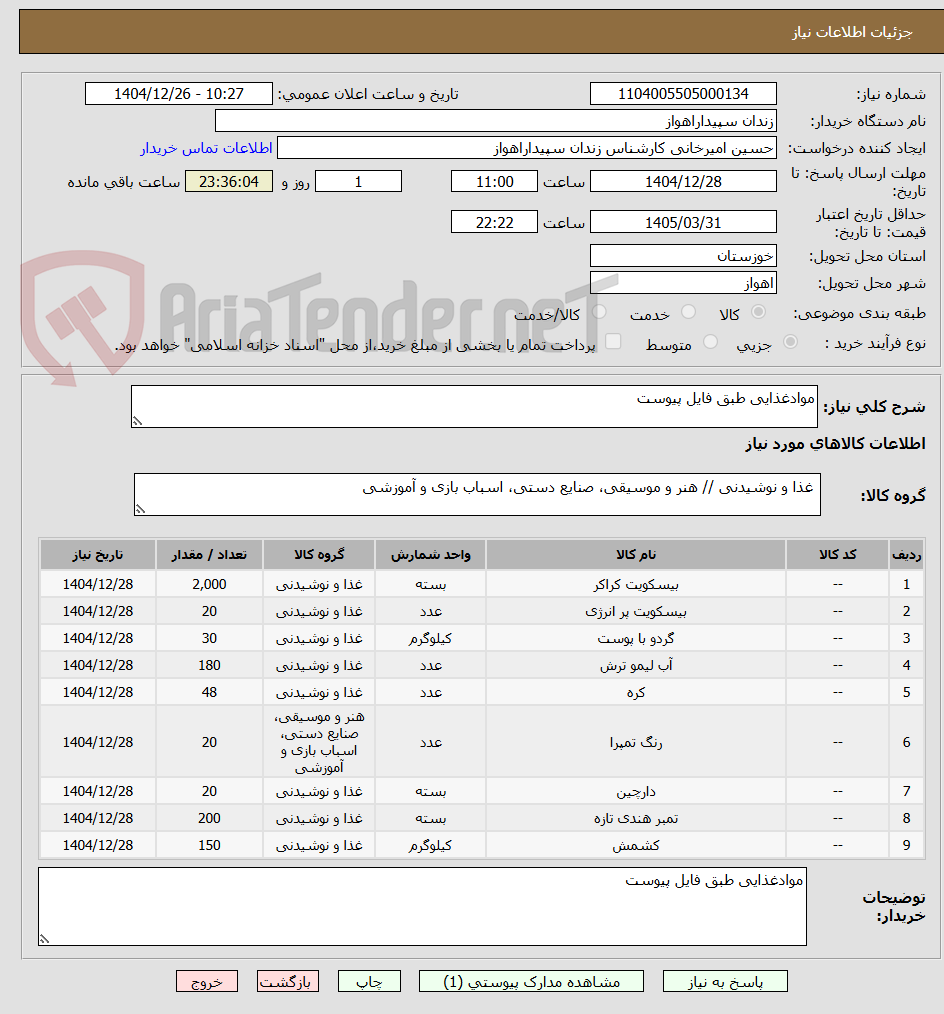
Task: Click the art and music group cell in row 6
Action: 319,742
